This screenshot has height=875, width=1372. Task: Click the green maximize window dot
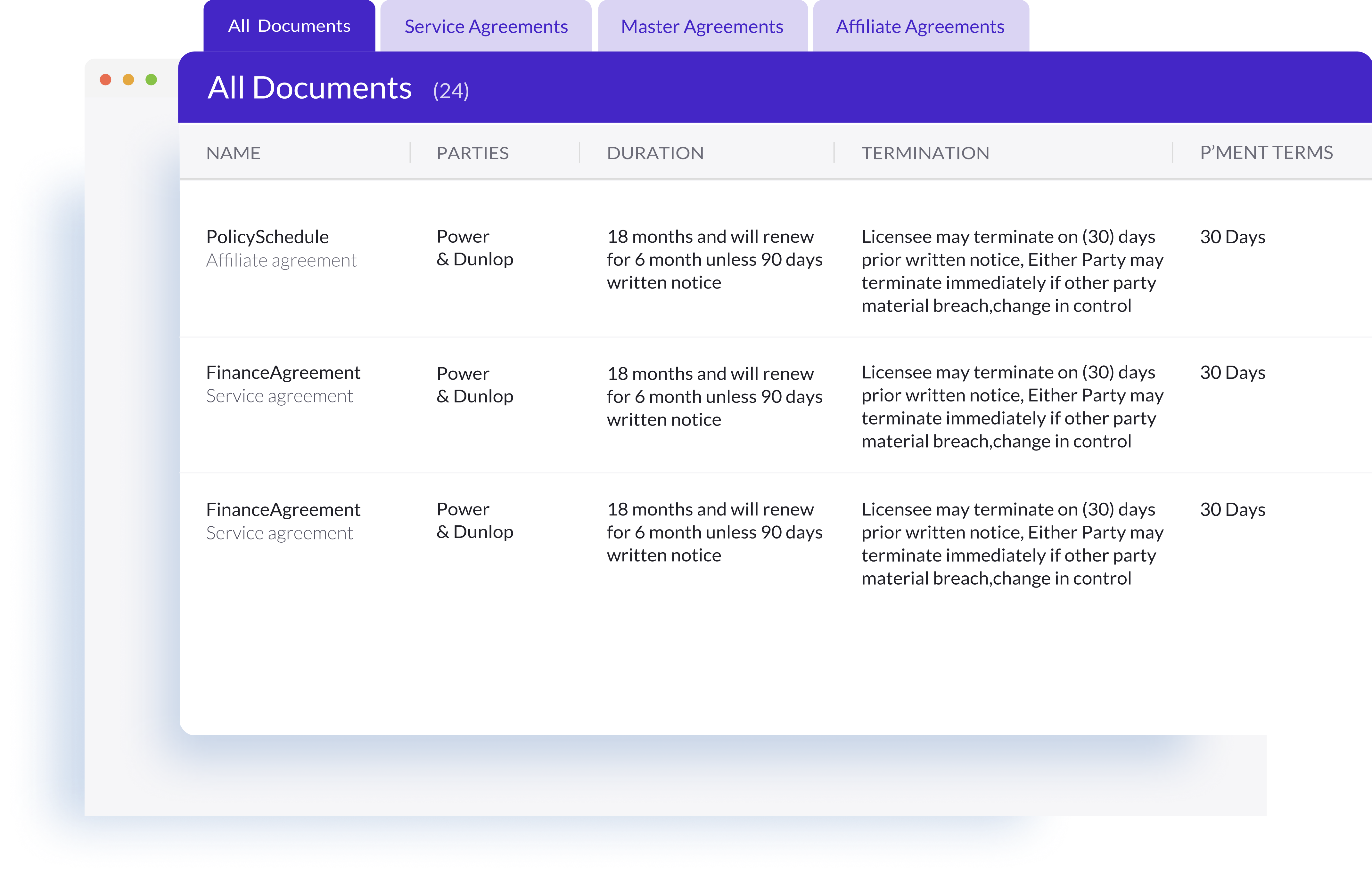(x=151, y=80)
